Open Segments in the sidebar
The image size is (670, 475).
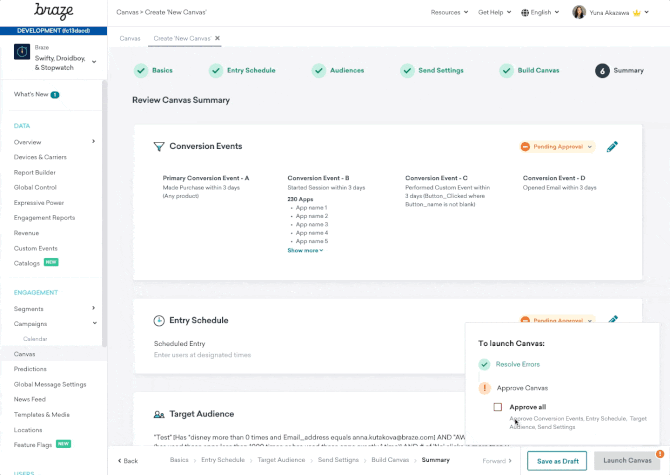[29, 308]
